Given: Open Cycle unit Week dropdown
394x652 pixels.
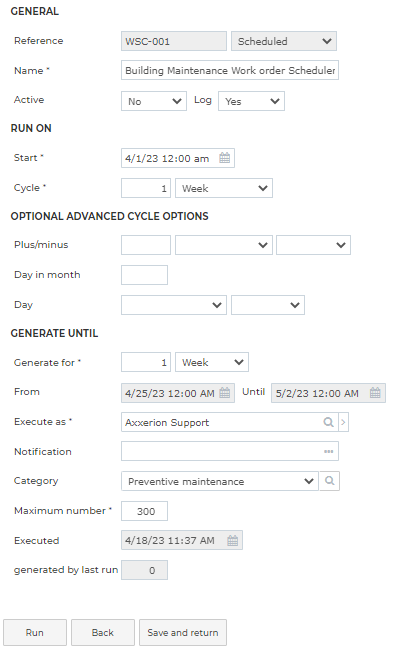Looking at the screenshot, I should (x=224, y=188).
